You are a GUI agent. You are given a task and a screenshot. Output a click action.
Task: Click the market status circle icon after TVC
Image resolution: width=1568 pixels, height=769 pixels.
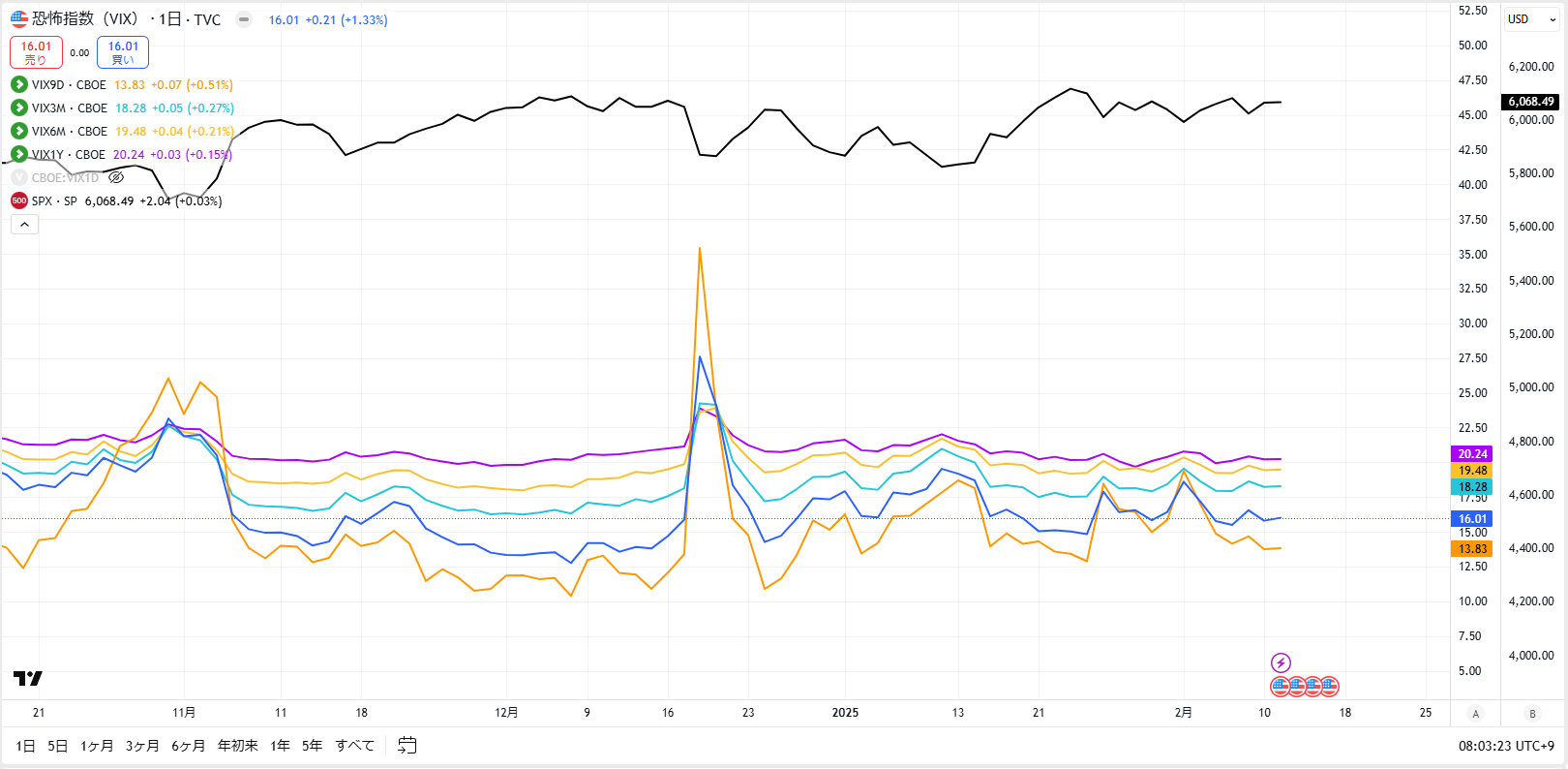pyautogui.click(x=244, y=19)
